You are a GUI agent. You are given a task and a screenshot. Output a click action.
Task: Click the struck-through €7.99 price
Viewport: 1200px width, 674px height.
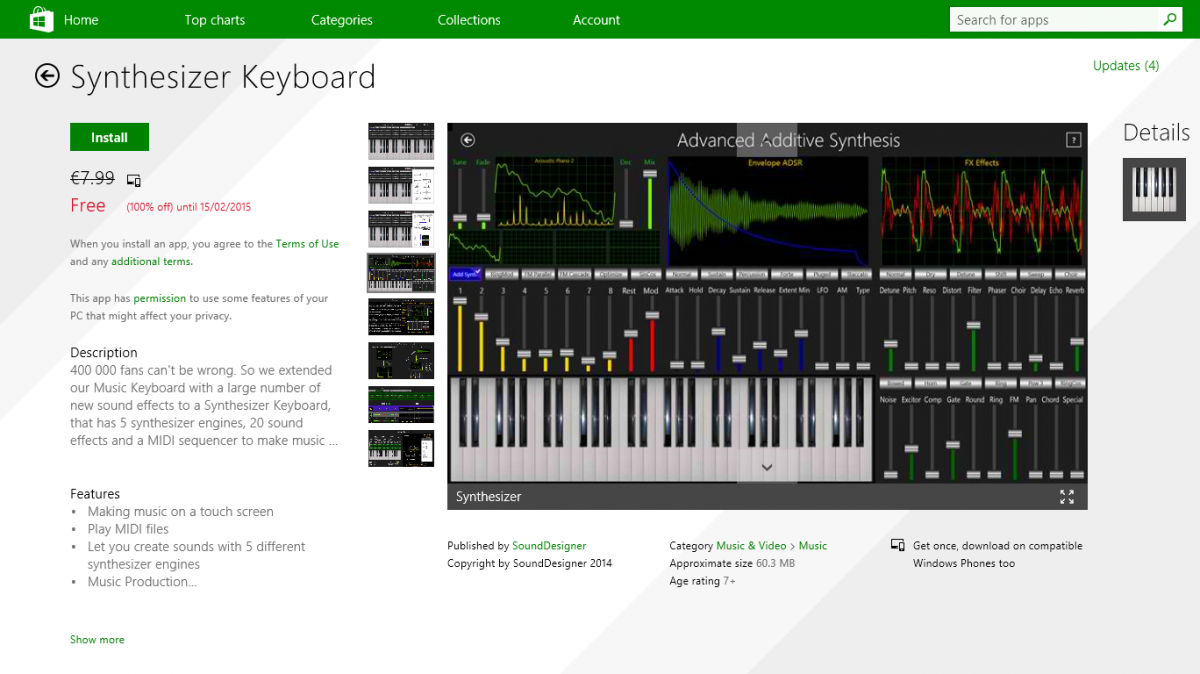(x=92, y=178)
